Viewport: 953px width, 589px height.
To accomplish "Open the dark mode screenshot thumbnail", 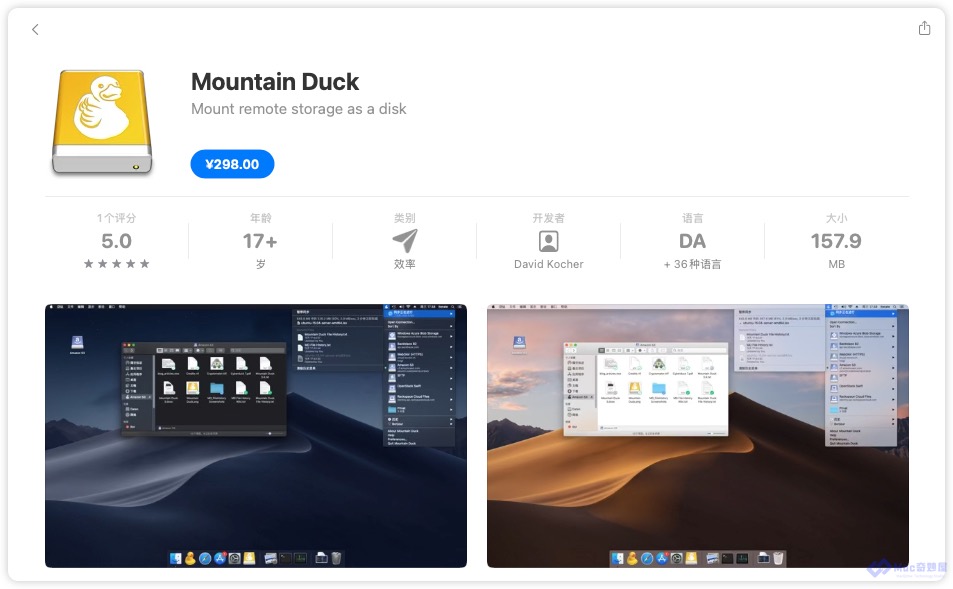I will tap(256, 436).
